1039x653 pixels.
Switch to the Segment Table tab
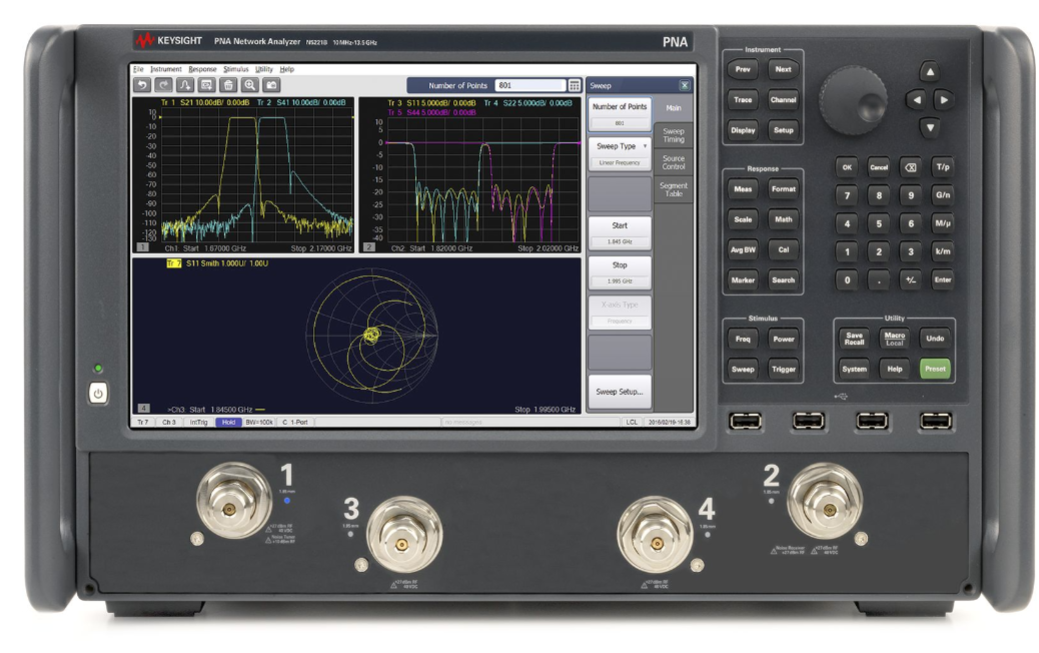pos(673,188)
